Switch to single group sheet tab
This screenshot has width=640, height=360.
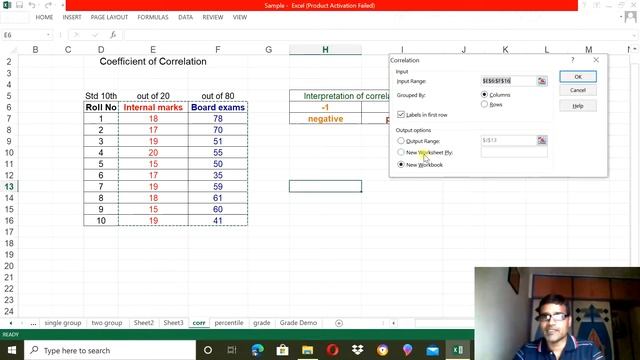point(63,323)
